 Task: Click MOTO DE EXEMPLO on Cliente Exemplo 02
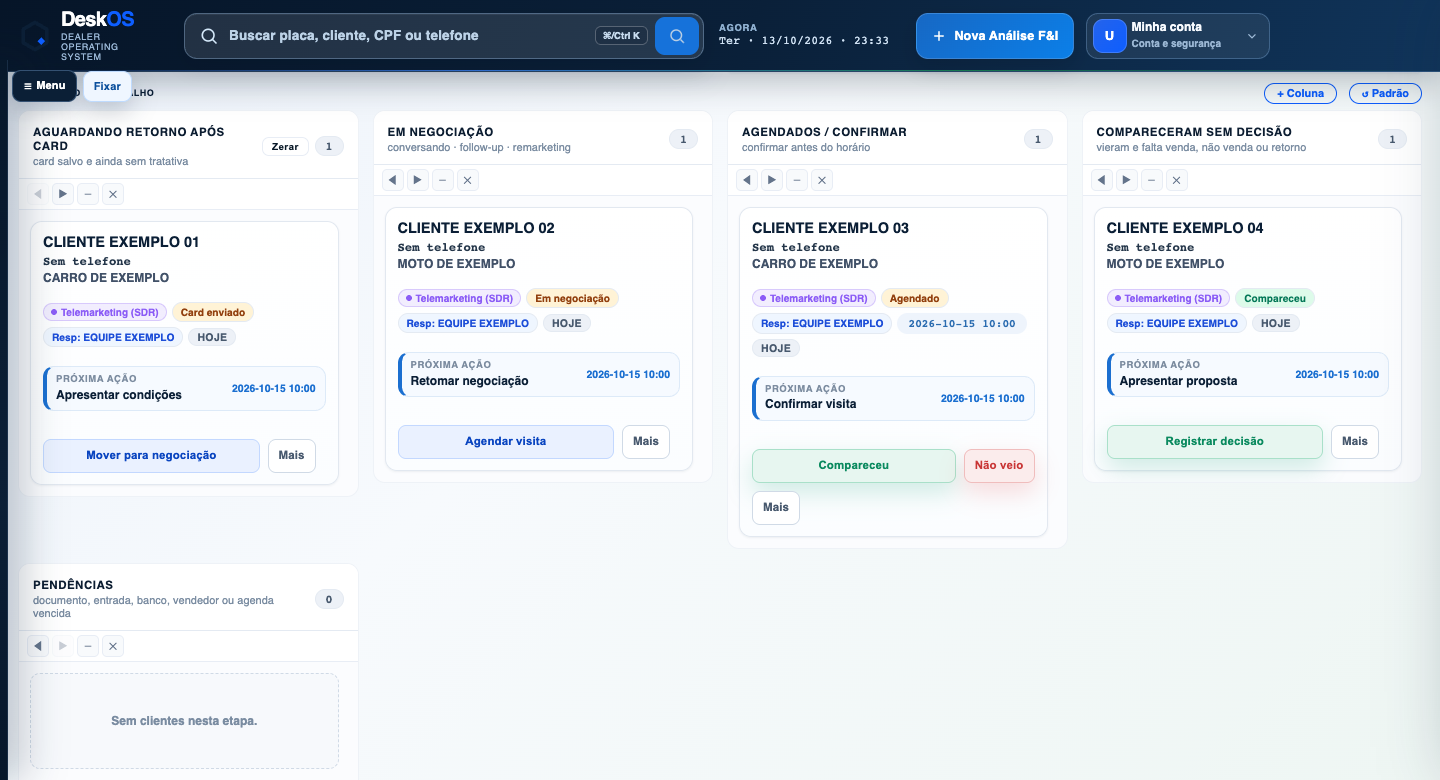[457, 264]
